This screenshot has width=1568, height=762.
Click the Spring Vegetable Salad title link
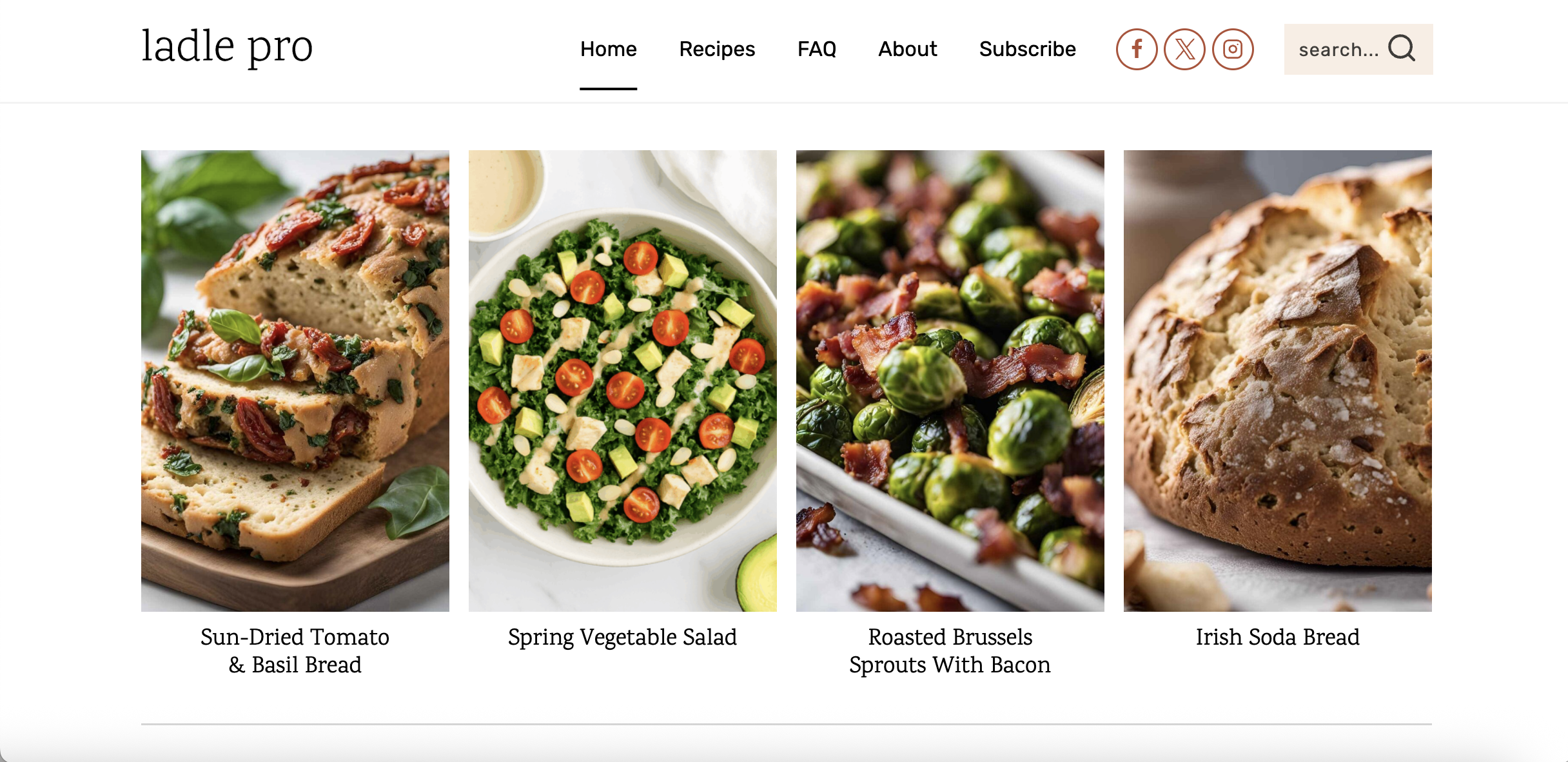point(622,637)
